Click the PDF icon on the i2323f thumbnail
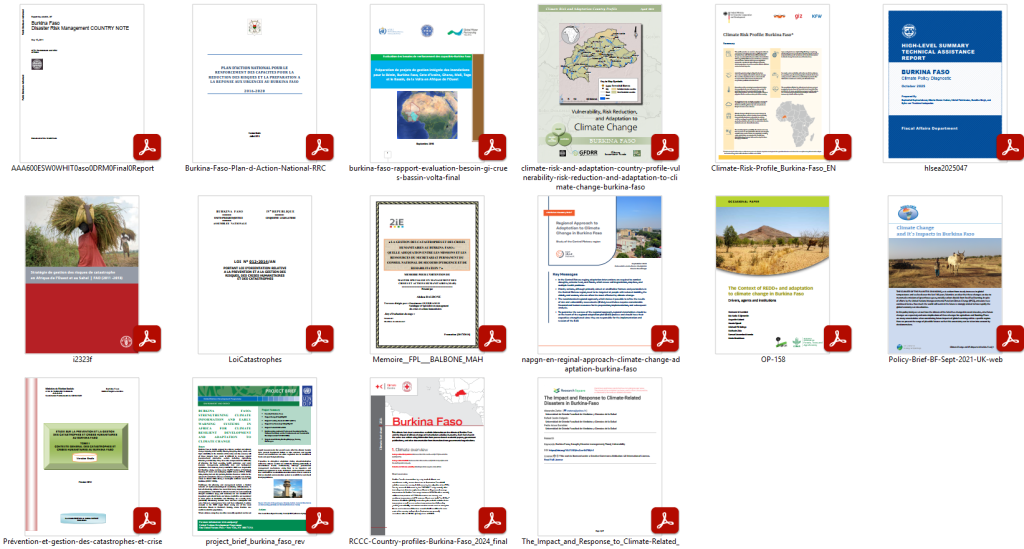 point(146,338)
